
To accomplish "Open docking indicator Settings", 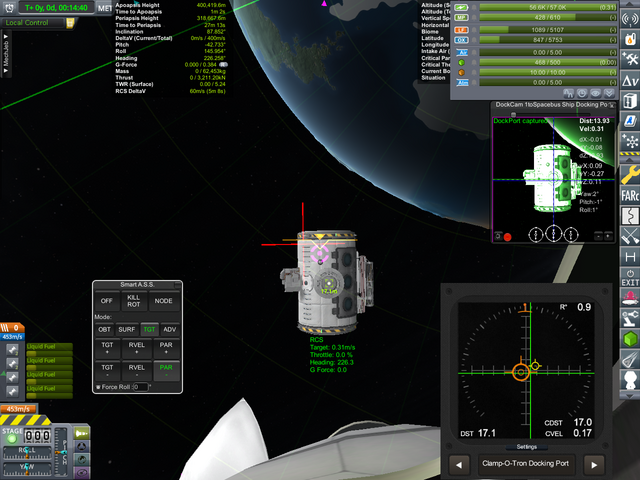I will click(x=527, y=447).
